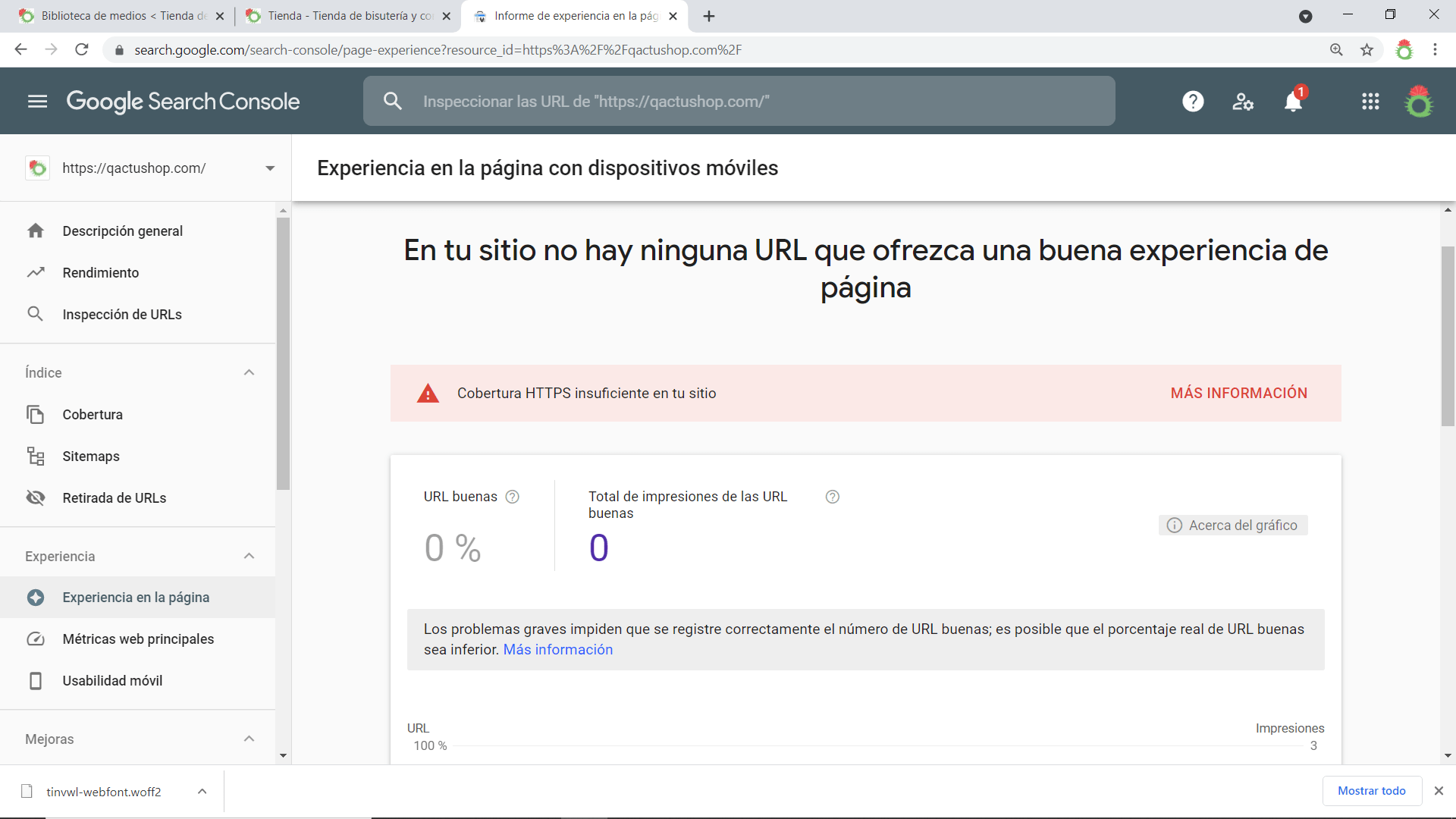Open download options for tinvwl-webfont.woff2
Image resolution: width=1456 pixels, height=819 pixels.
coord(202,791)
